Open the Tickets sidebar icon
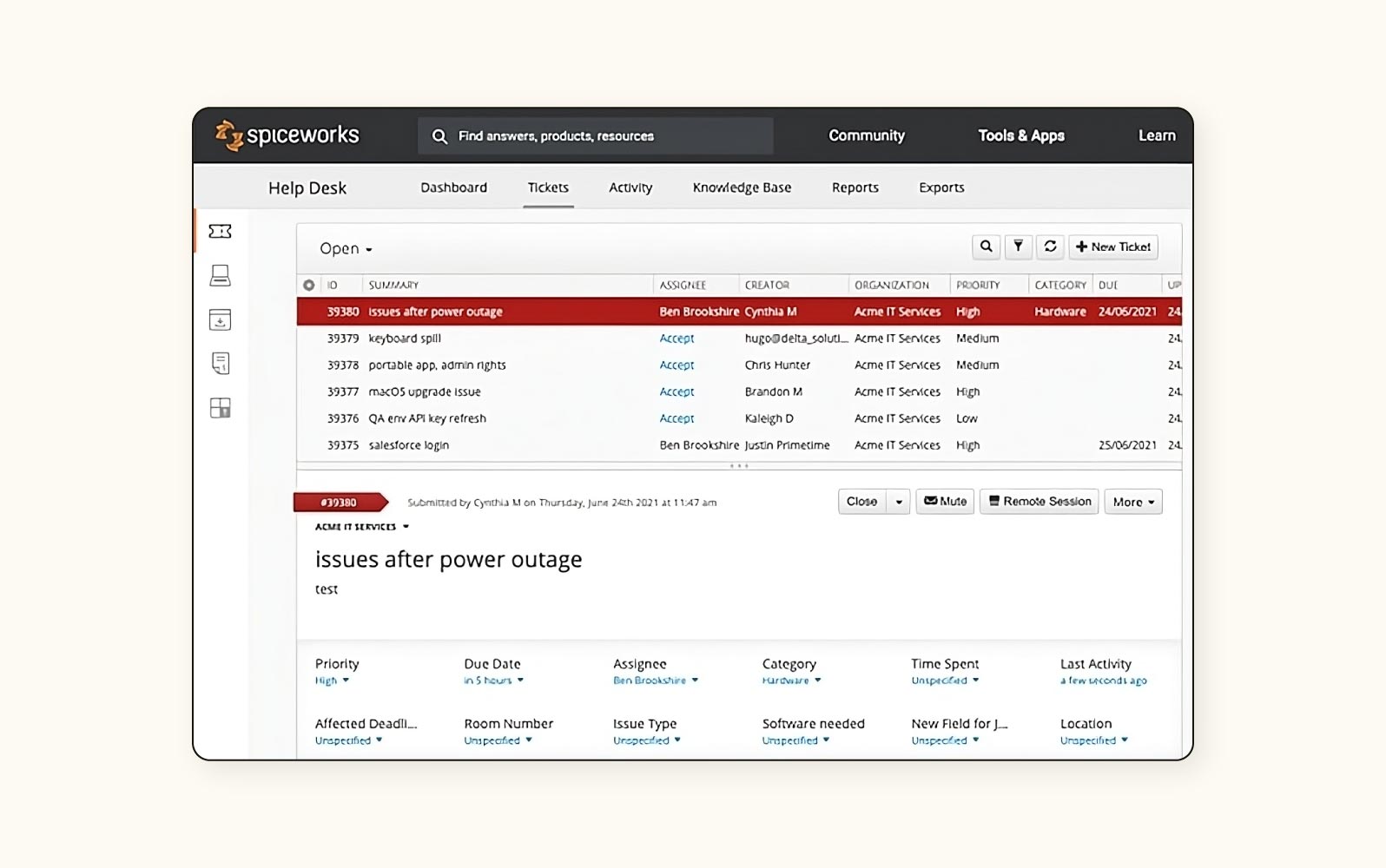The height and width of the screenshot is (868, 1386). (x=221, y=231)
